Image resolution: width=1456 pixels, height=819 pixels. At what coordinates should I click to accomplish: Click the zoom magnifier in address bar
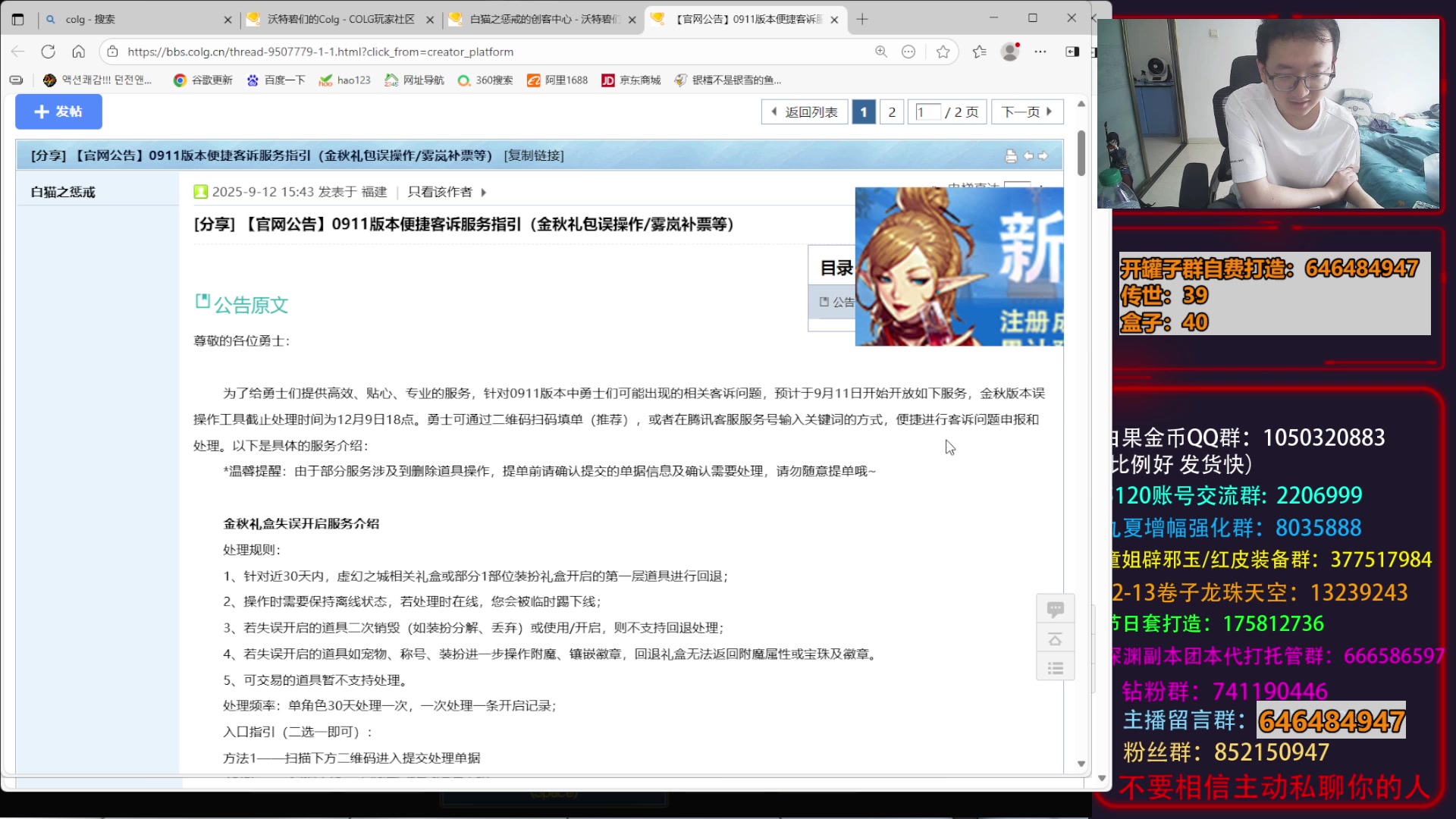tap(881, 52)
